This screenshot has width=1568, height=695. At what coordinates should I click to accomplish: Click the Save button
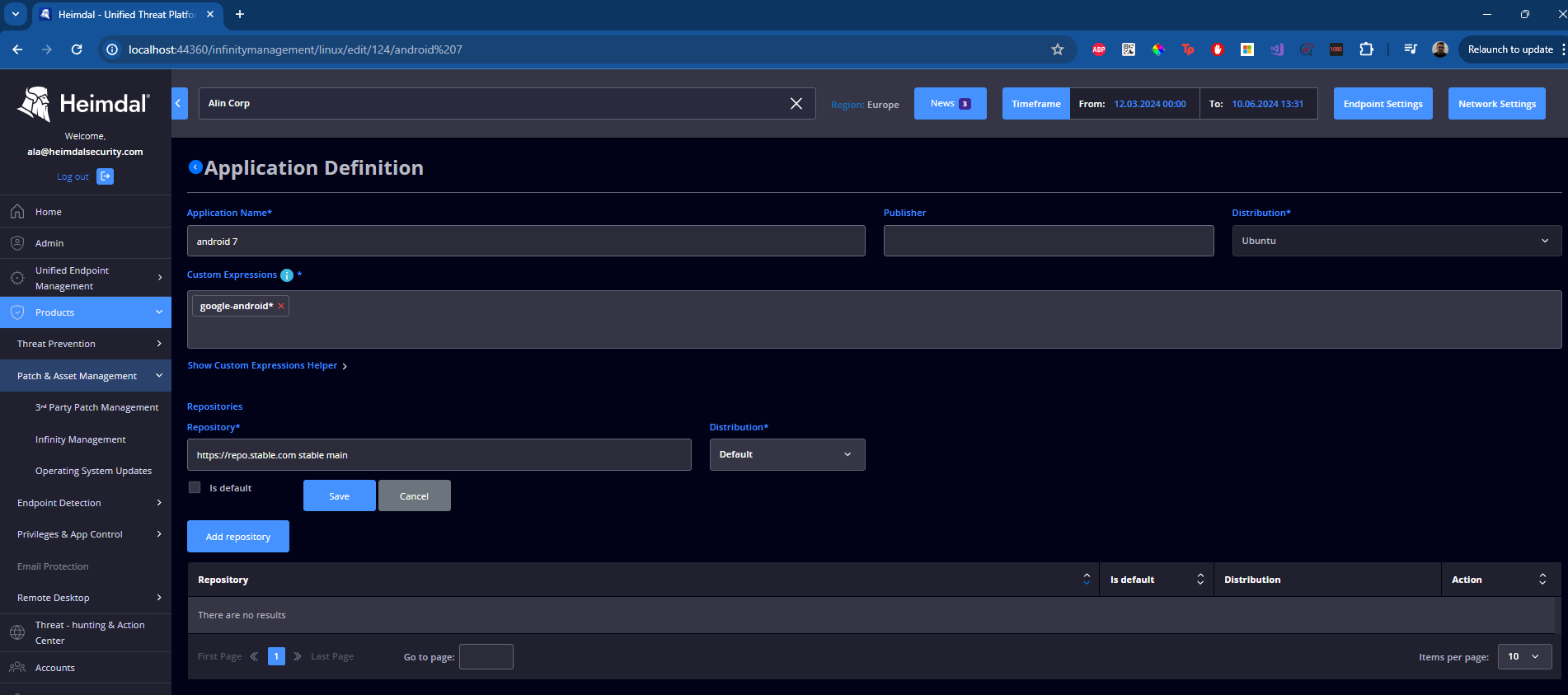(x=339, y=495)
